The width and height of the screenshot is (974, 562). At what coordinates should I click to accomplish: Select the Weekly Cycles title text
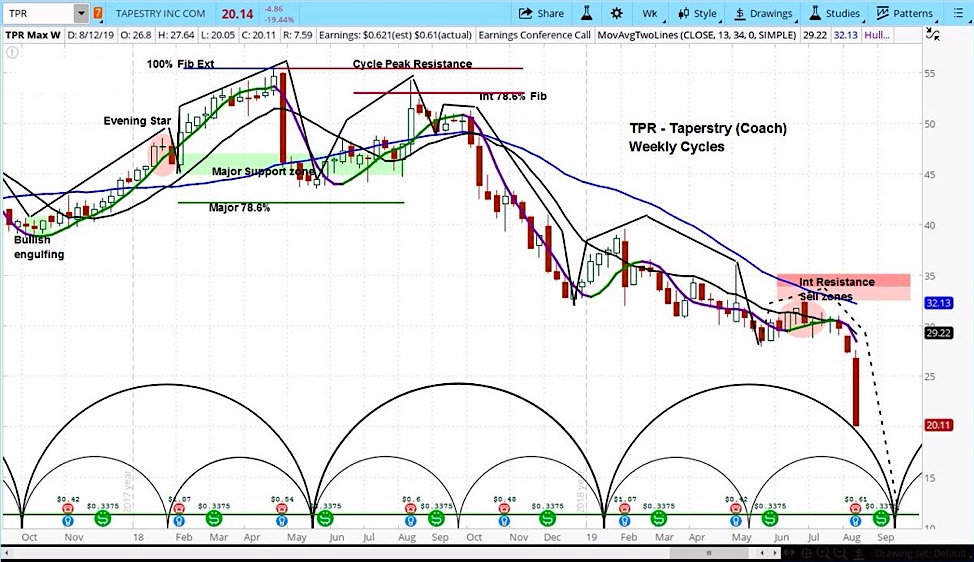pos(676,147)
